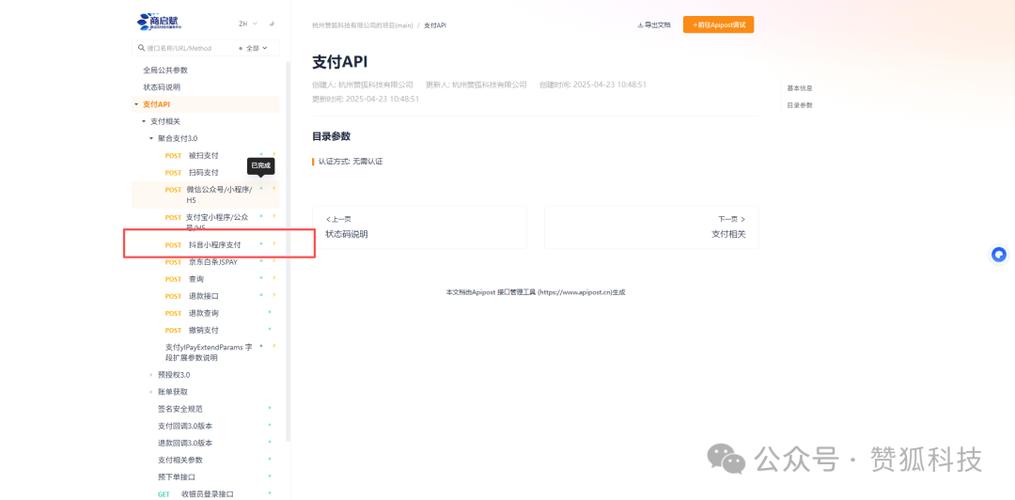Image resolution: width=1015 pixels, height=500 pixels.
Task: Collapse the 支付API tree folder
Action: tap(136, 104)
